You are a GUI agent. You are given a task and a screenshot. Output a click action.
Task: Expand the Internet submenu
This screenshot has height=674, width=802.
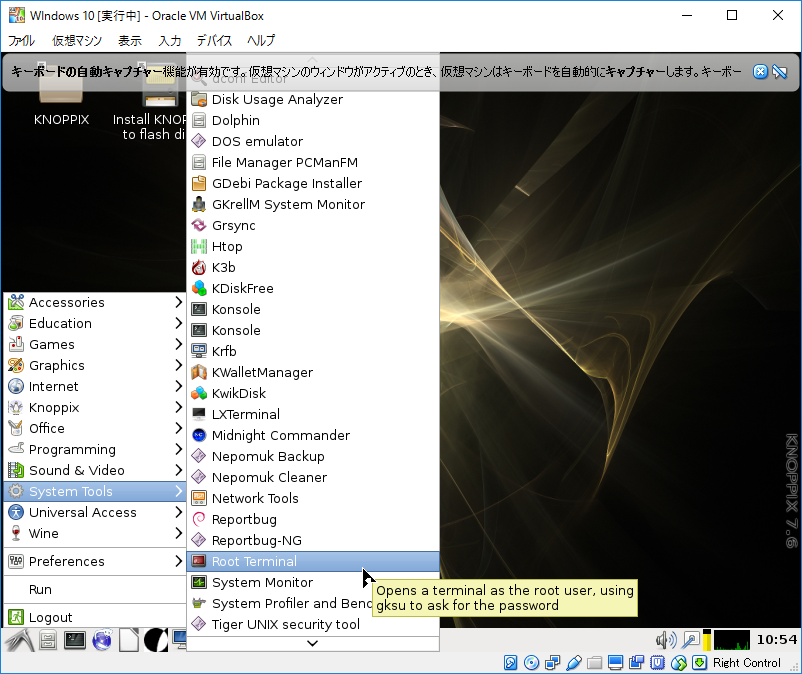[x=95, y=386]
